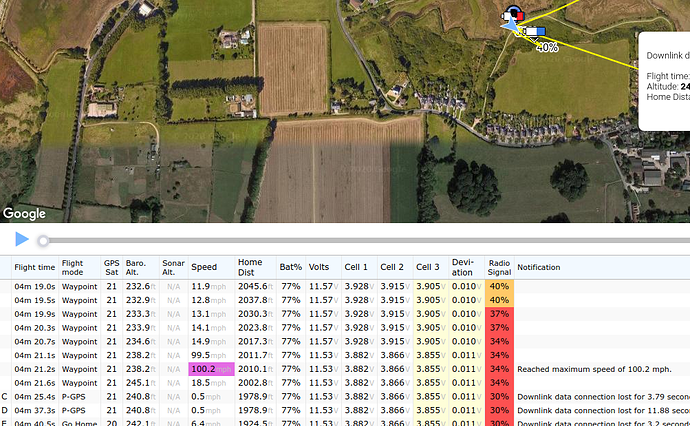Click the maximum speed notification text
This screenshot has width=690, height=426.
pos(595,369)
